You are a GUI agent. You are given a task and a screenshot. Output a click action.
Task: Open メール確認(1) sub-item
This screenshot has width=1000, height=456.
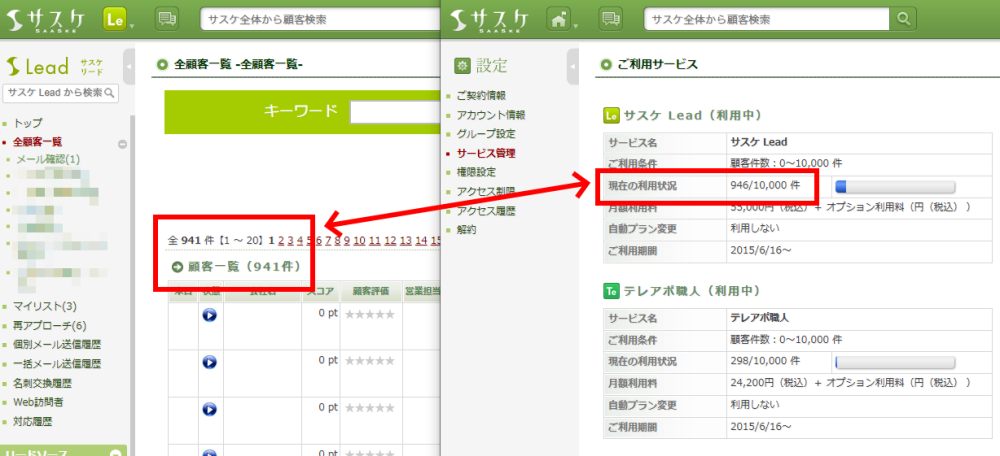coord(48,159)
